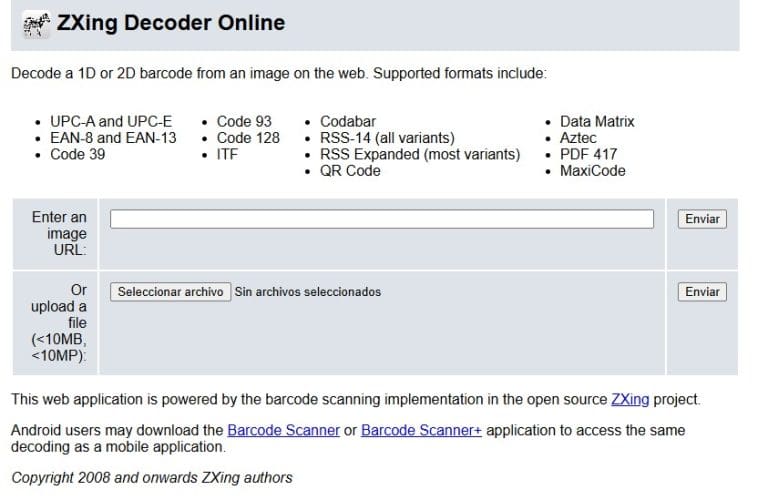Click the ZXing Decoder Online heading
The width and height of the screenshot is (768, 500).
tap(170, 23)
